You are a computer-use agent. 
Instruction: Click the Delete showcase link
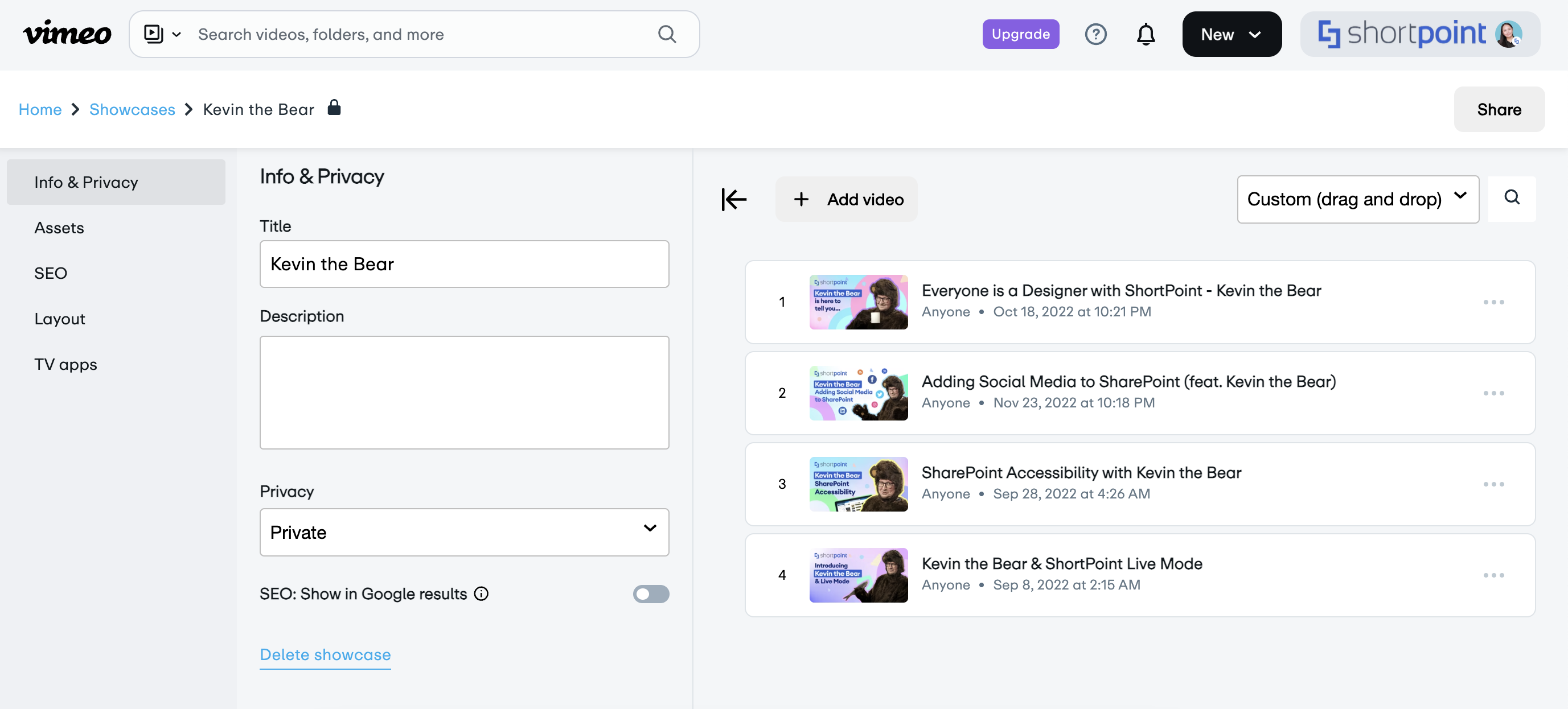[x=325, y=655]
